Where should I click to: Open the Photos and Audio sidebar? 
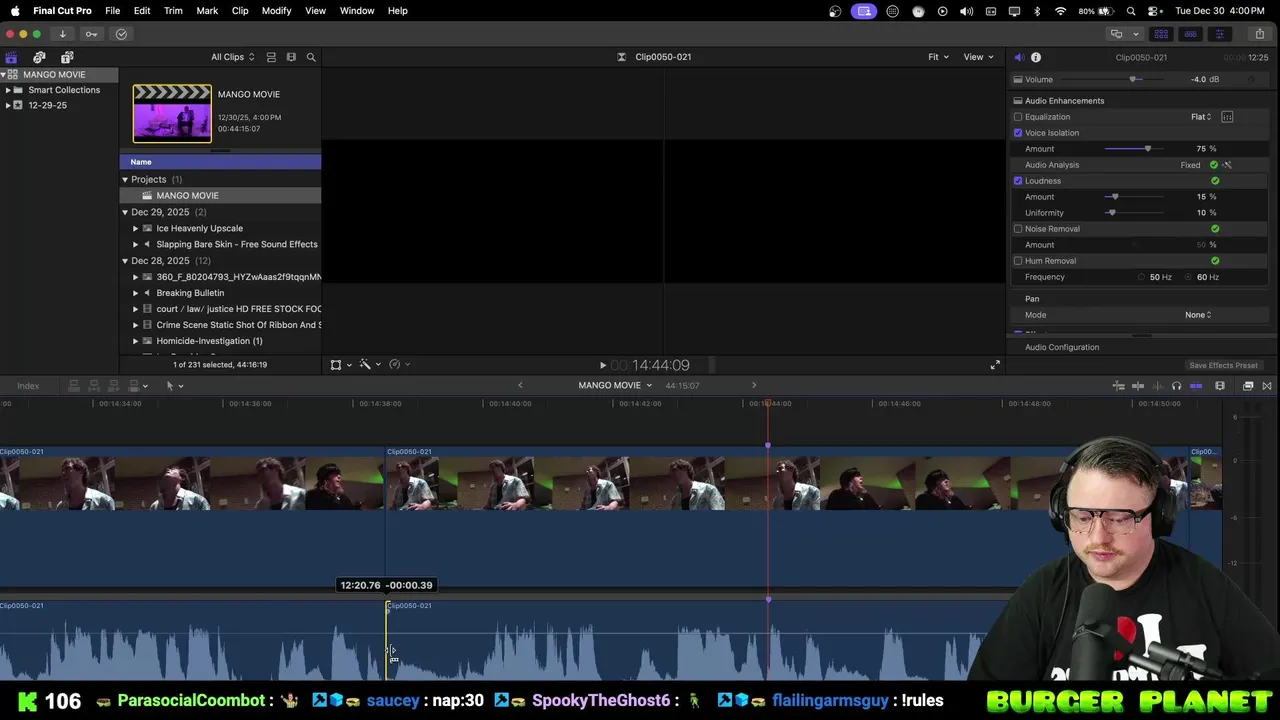click(x=39, y=57)
